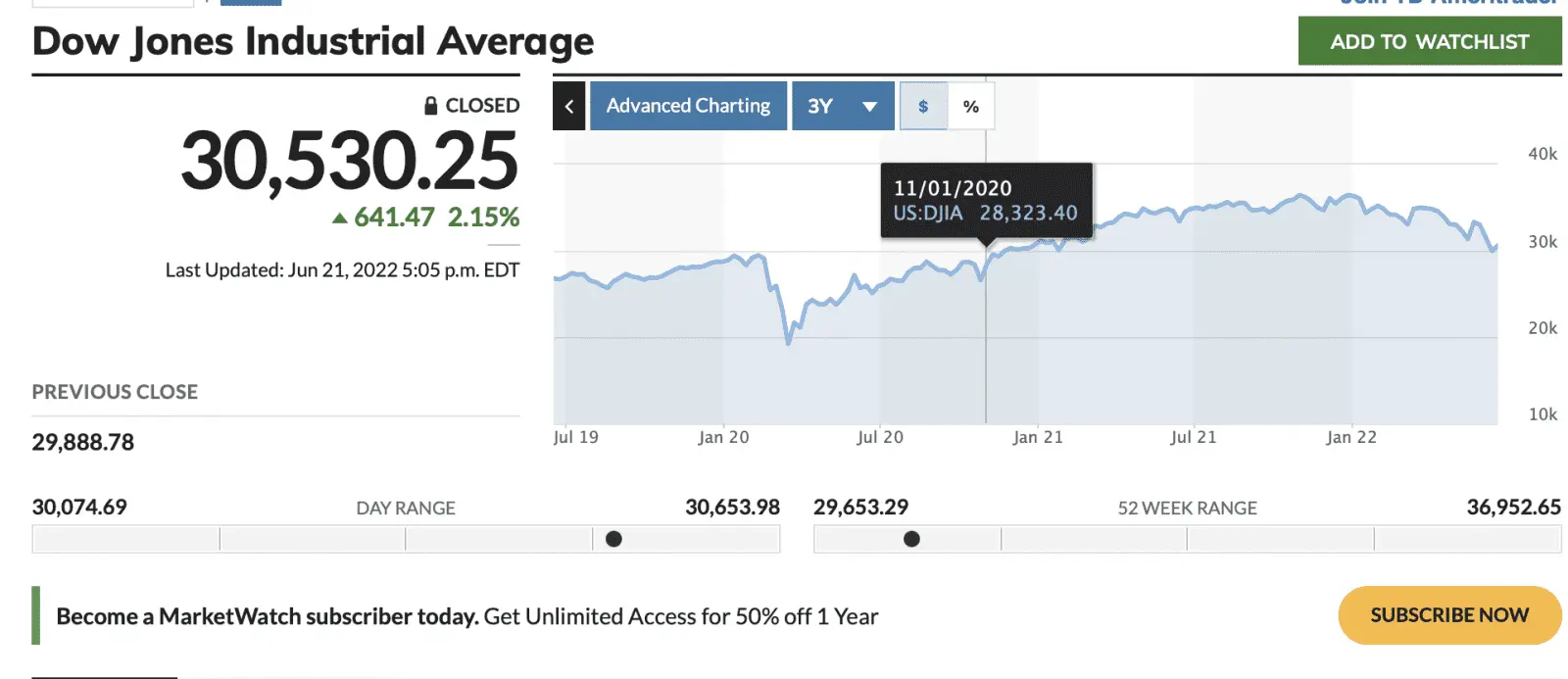Click the back chevron beside Advanced Charting
The width and height of the screenshot is (1568, 679).
pyautogui.click(x=569, y=106)
